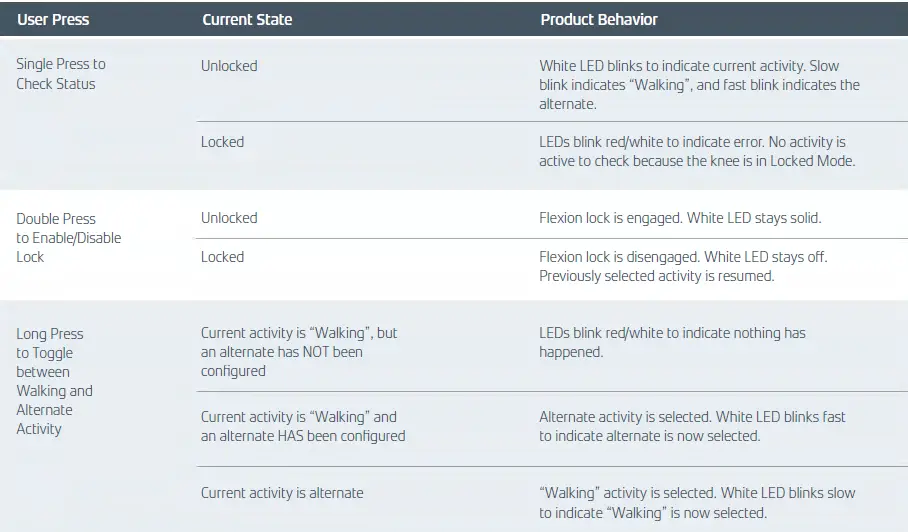Click the "No activity is active to check" error description
908x532 pixels.
tap(692, 151)
